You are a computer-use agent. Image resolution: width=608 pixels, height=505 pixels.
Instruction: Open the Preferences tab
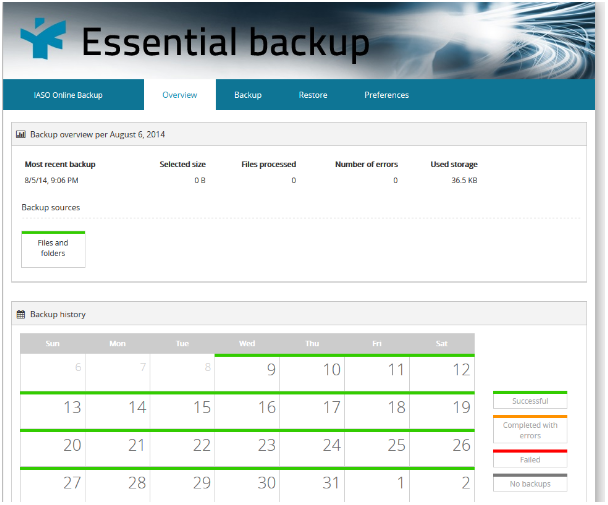[x=386, y=95]
